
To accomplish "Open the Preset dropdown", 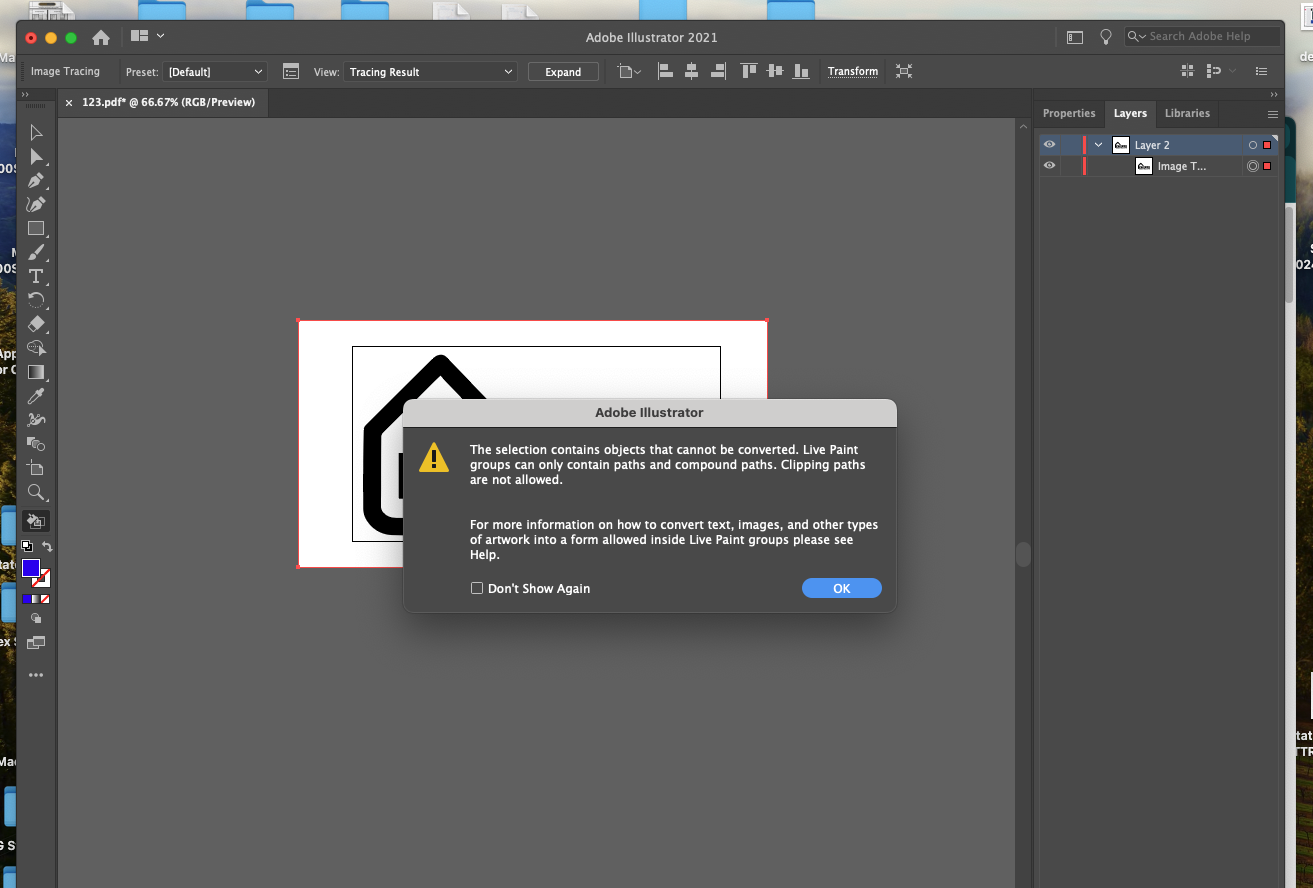I will click(215, 71).
